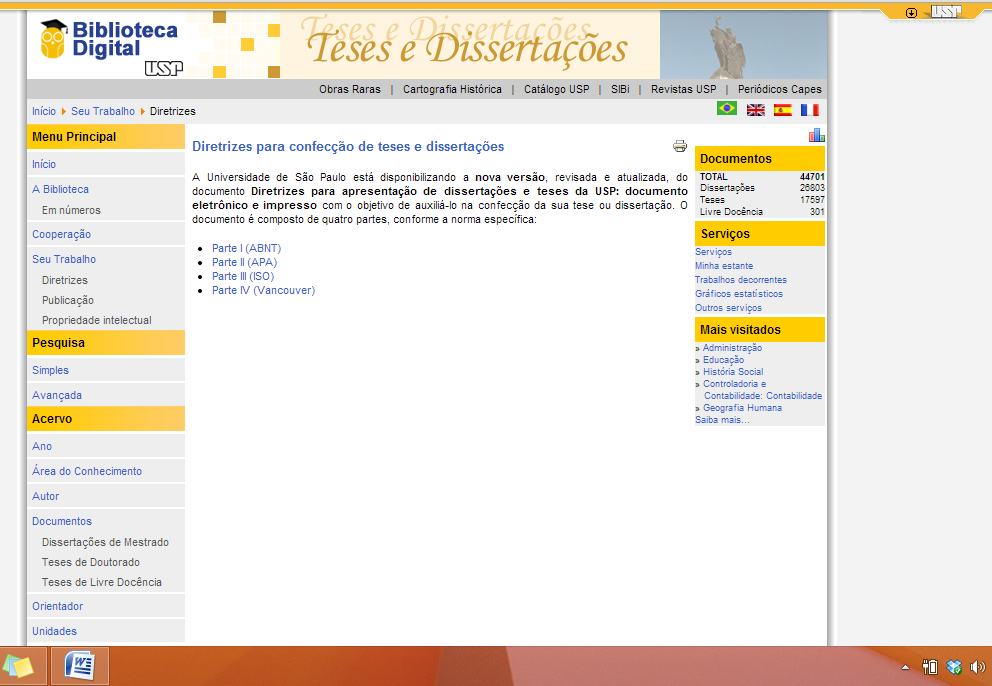The width and height of the screenshot is (992, 686).
Task: Open Educação in Mais visitados
Action: [x=723, y=359]
